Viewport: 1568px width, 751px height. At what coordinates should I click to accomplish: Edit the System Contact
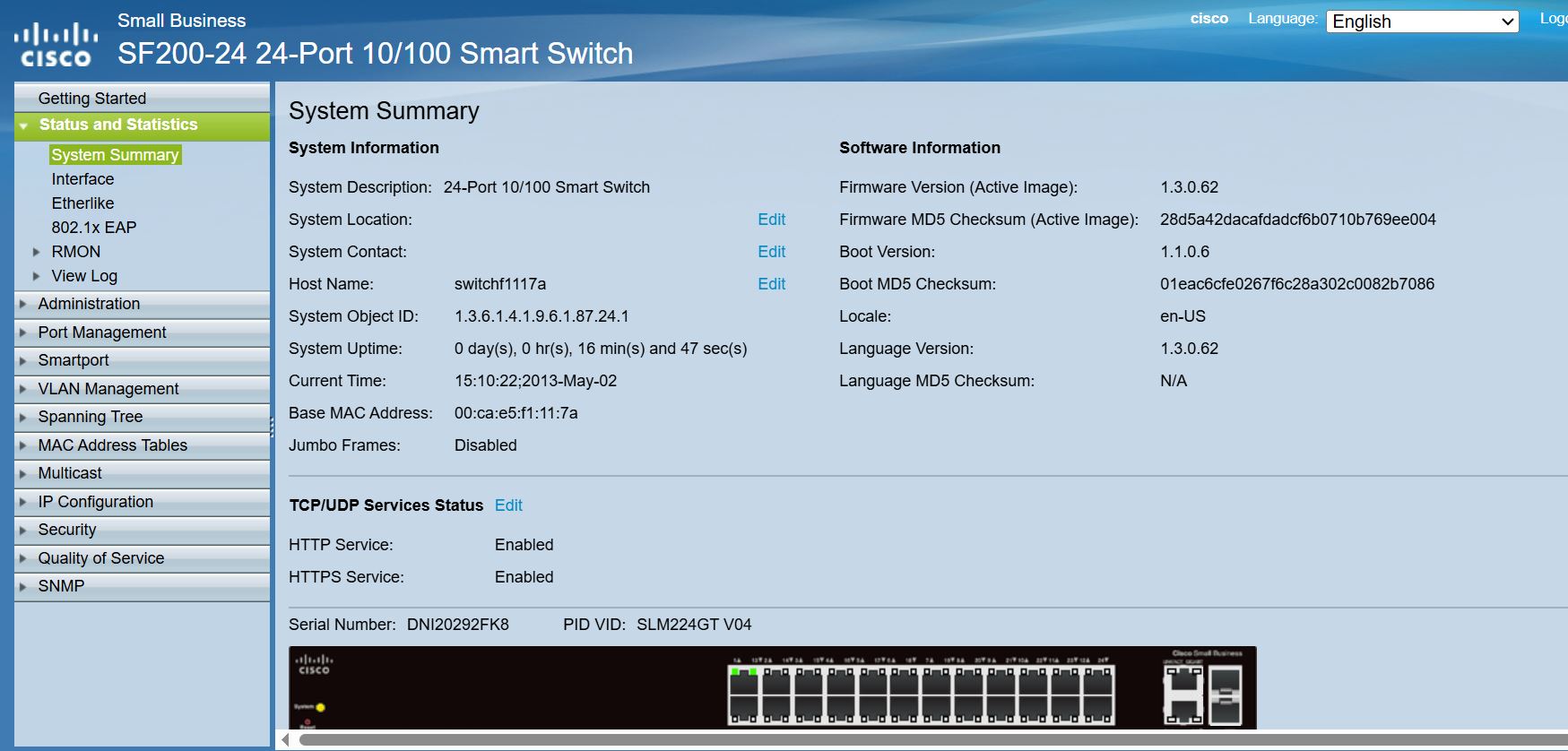(x=771, y=252)
